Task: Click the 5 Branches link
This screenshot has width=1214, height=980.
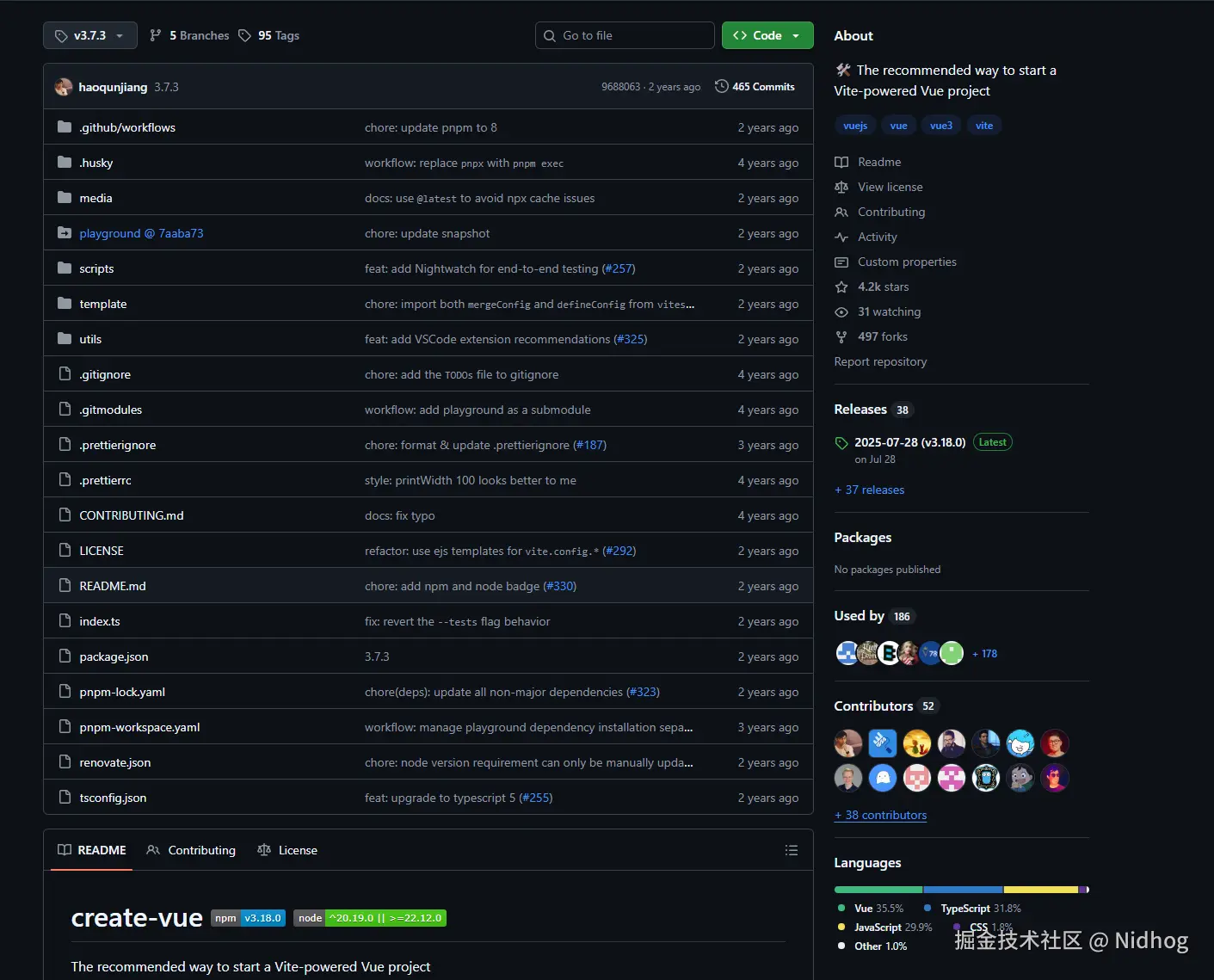Action: pyautogui.click(x=189, y=35)
